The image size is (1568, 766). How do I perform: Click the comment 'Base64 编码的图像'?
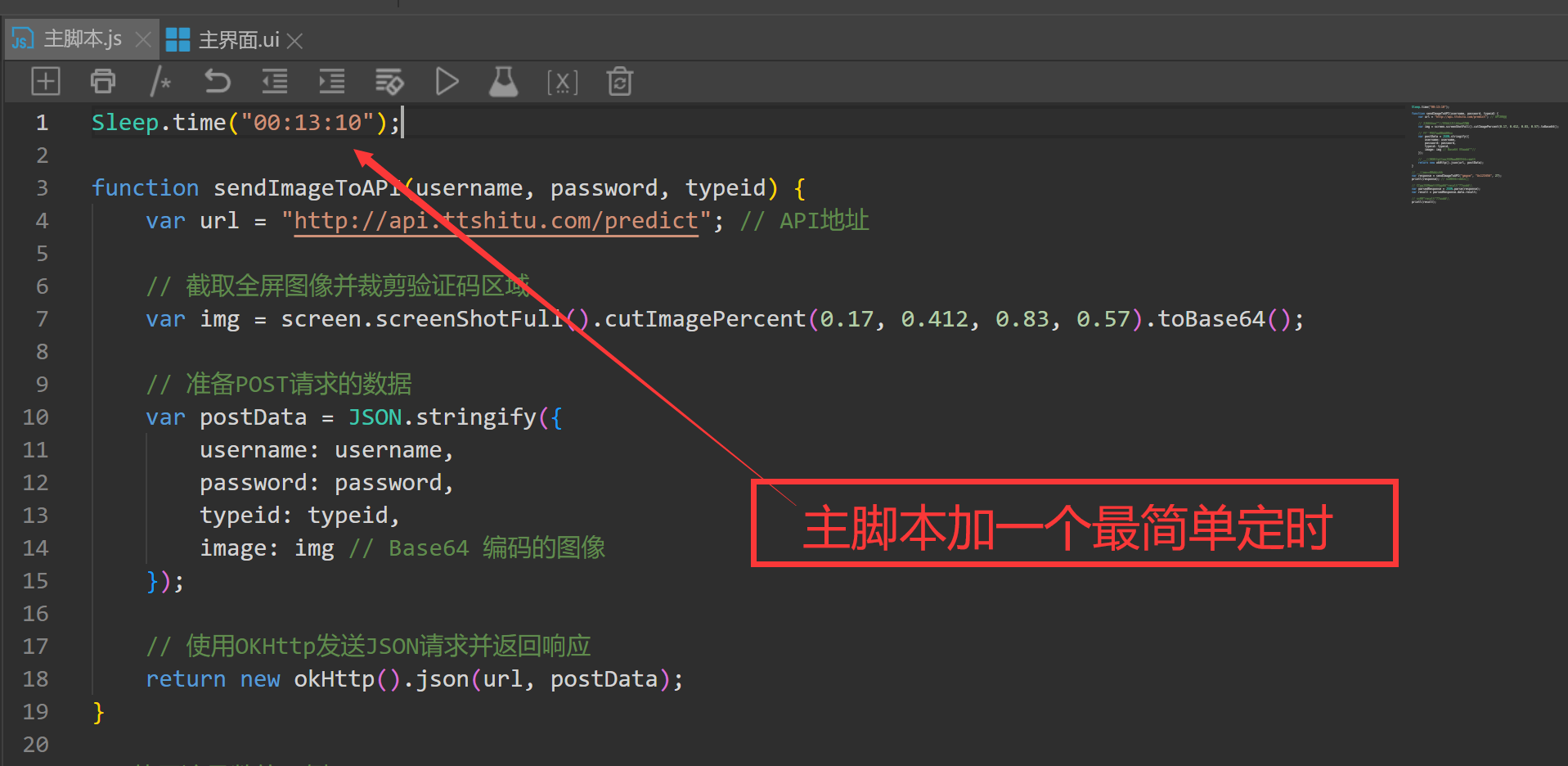496,548
